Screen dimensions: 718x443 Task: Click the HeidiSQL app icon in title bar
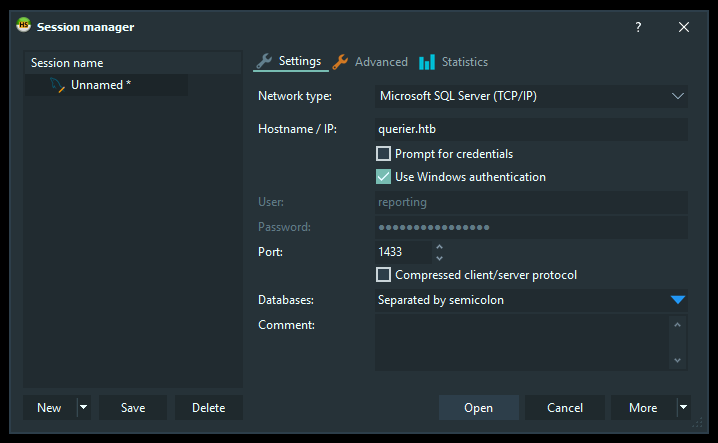click(x=23, y=26)
